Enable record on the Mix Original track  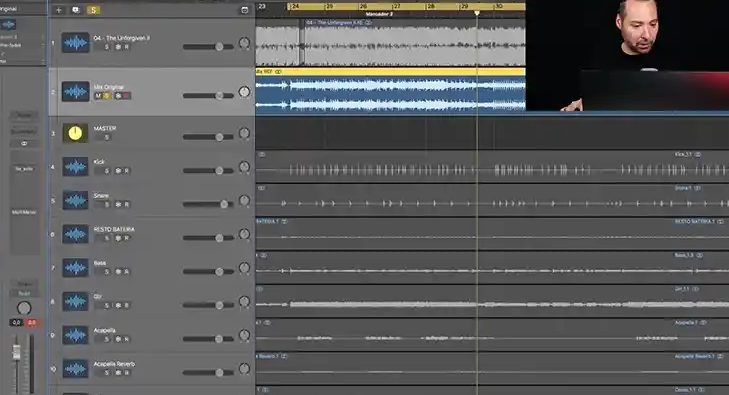click(x=126, y=96)
